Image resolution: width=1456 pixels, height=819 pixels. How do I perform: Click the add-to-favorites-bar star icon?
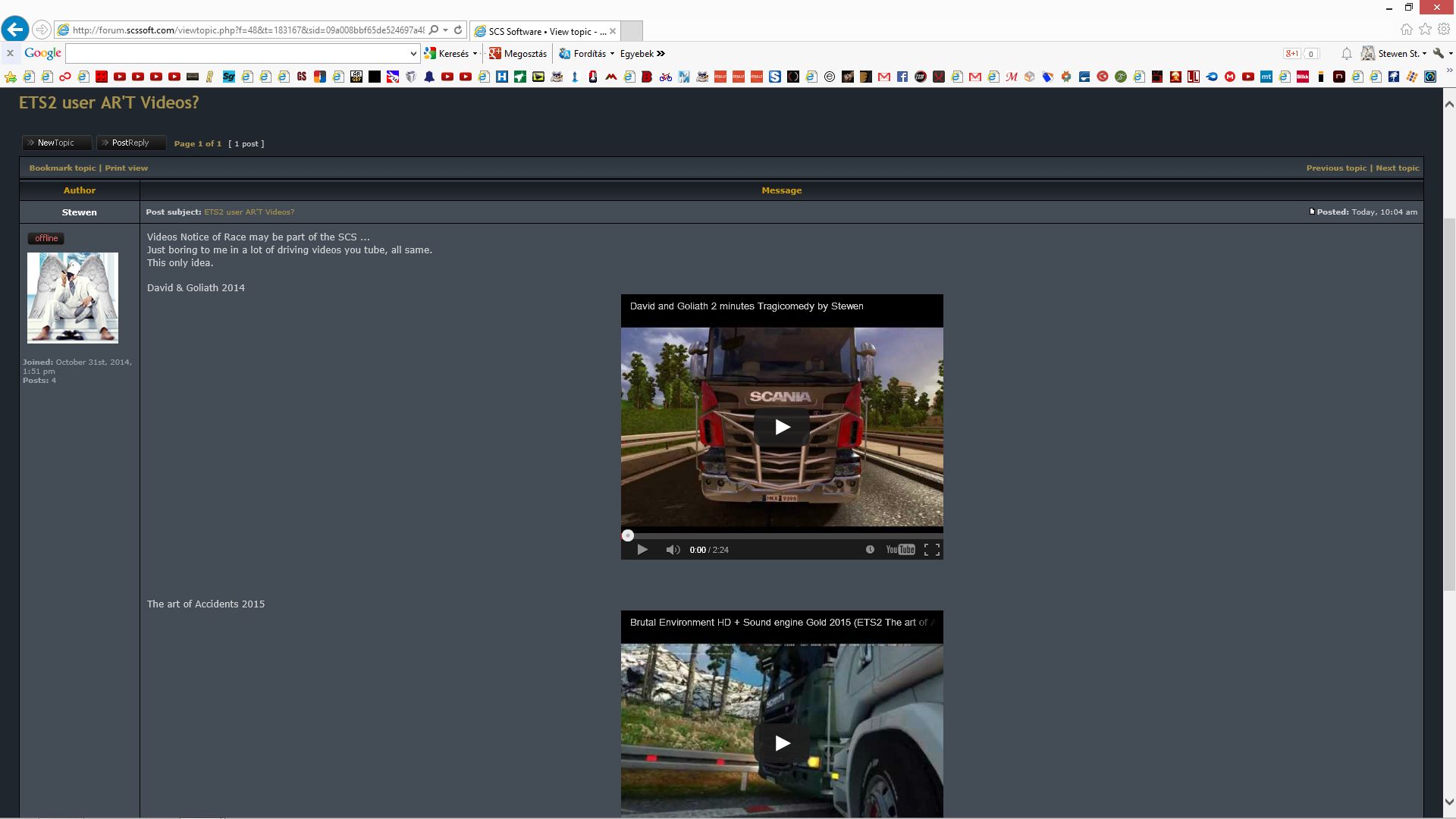tap(11, 77)
